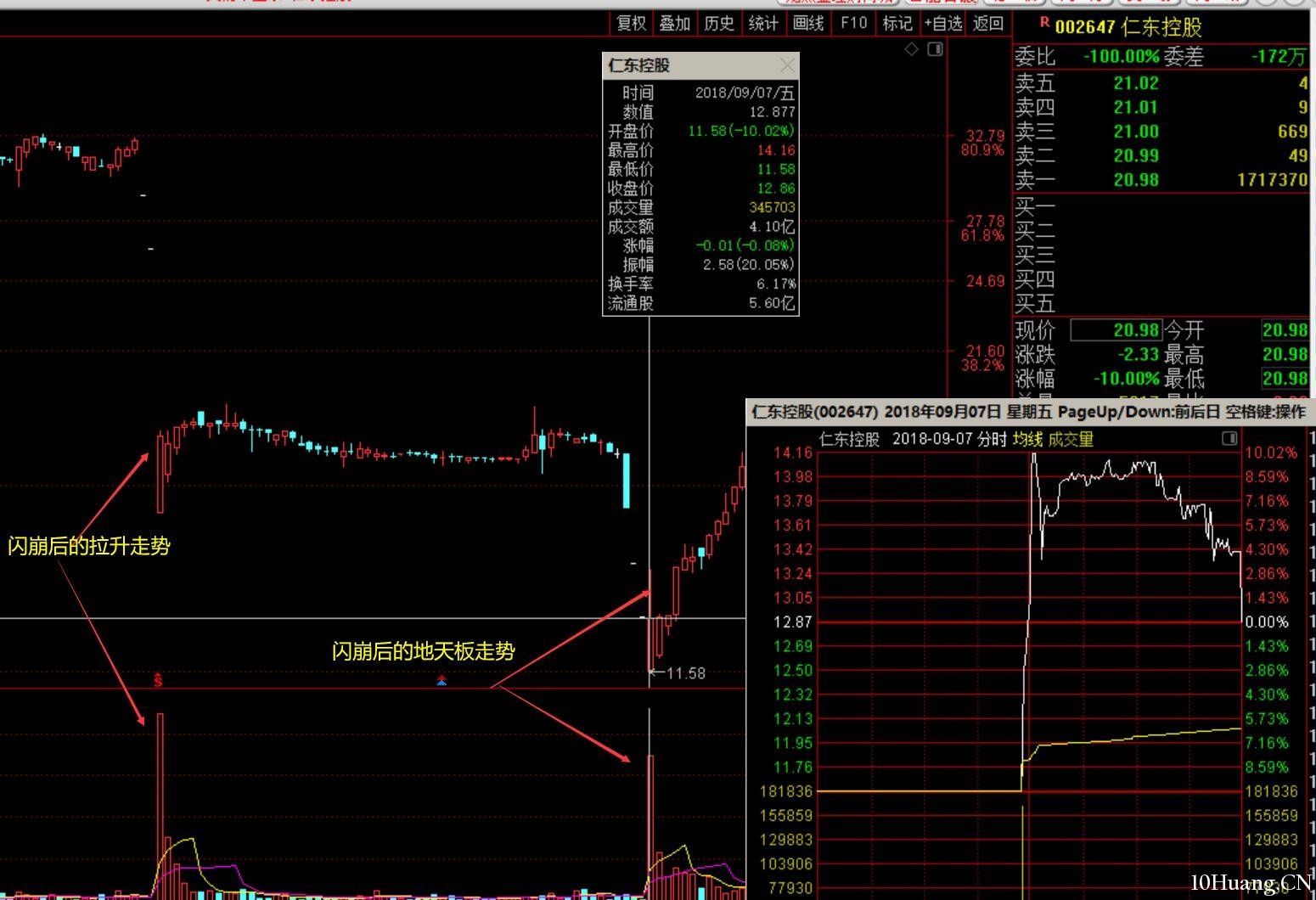Select the 画线 drawing tool
1316x900 pixels.
coord(808,23)
